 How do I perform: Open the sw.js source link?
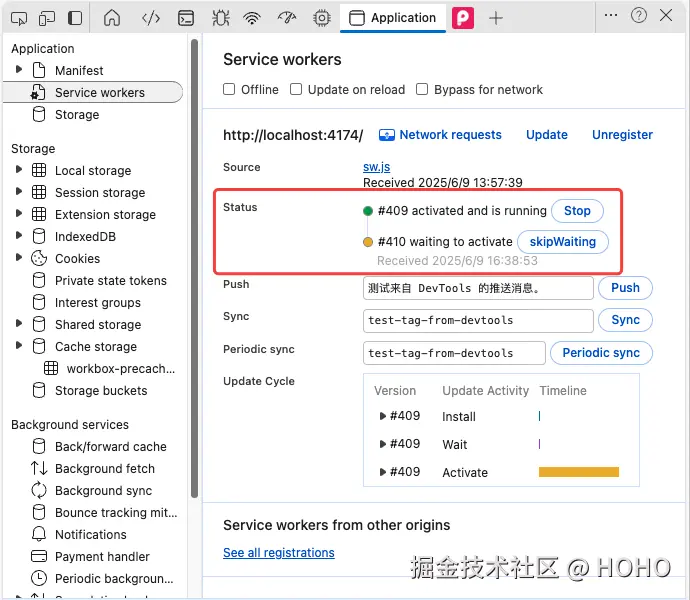pos(376,167)
